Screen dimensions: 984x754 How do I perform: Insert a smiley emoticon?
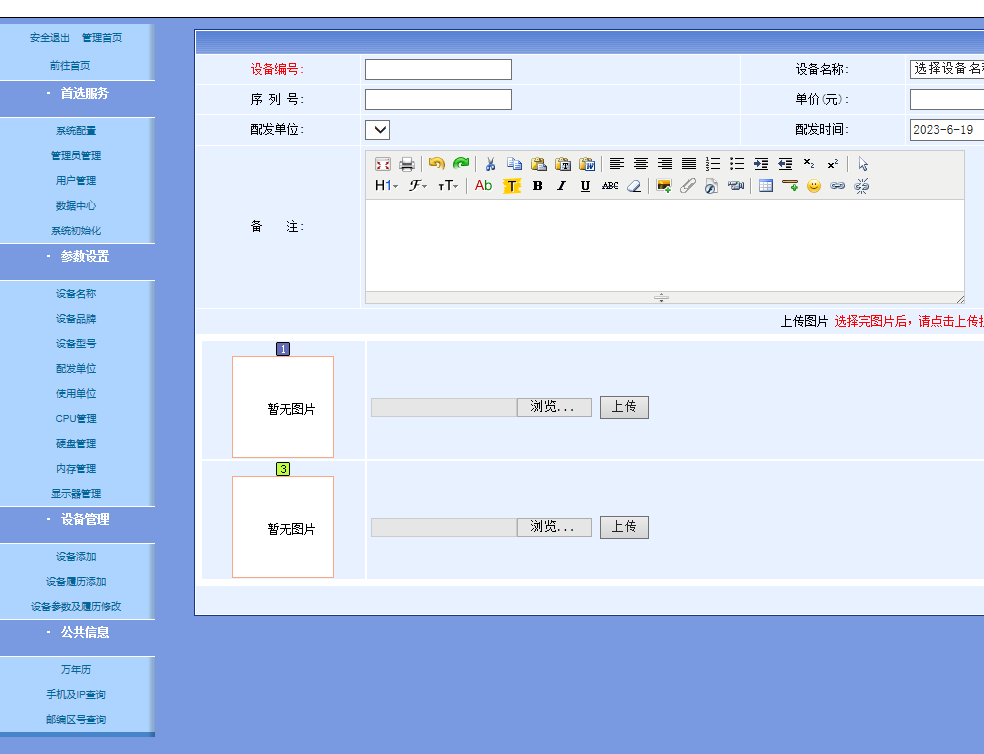(x=814, y=186)
